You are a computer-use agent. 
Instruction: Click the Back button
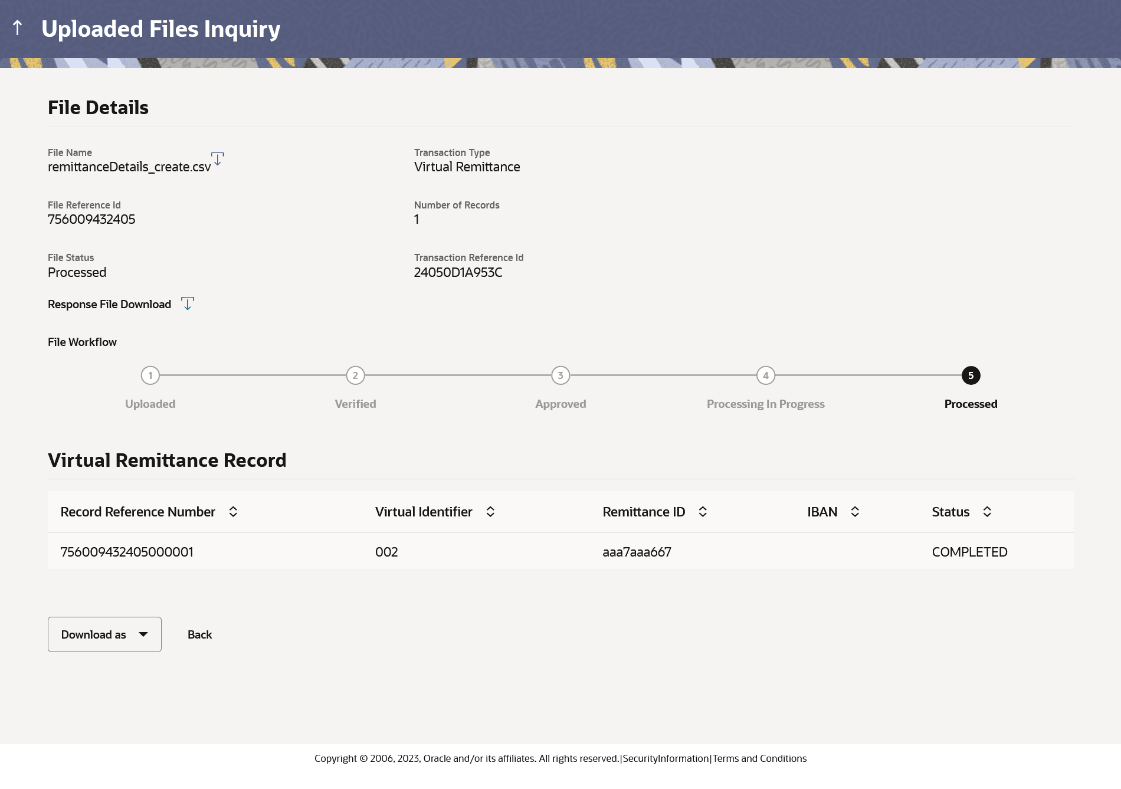click(199, 634)
